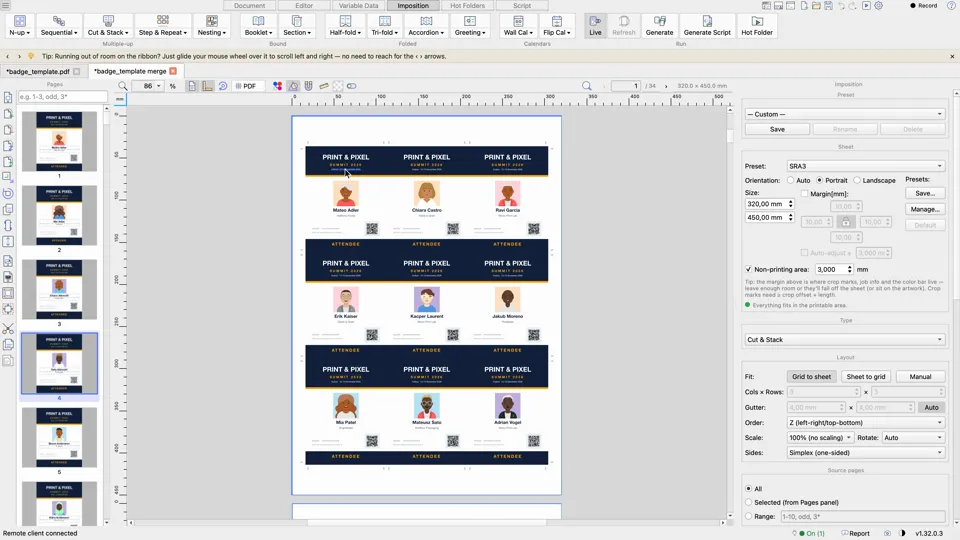Screen dimensions: 960x540
Task: Select the Cut & Stack tool
Action: point(108,26)
